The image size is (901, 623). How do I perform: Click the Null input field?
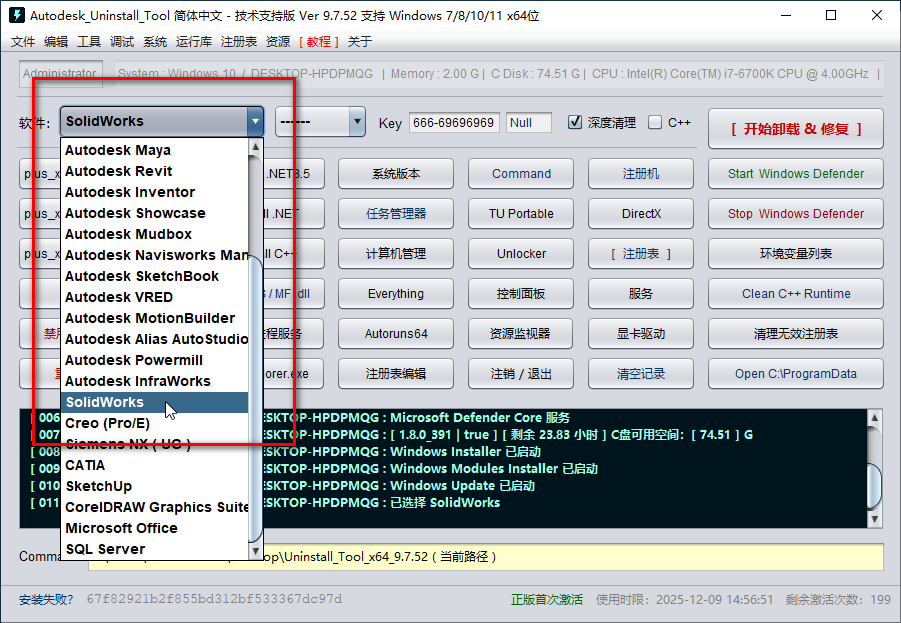(x=529, y=122)
